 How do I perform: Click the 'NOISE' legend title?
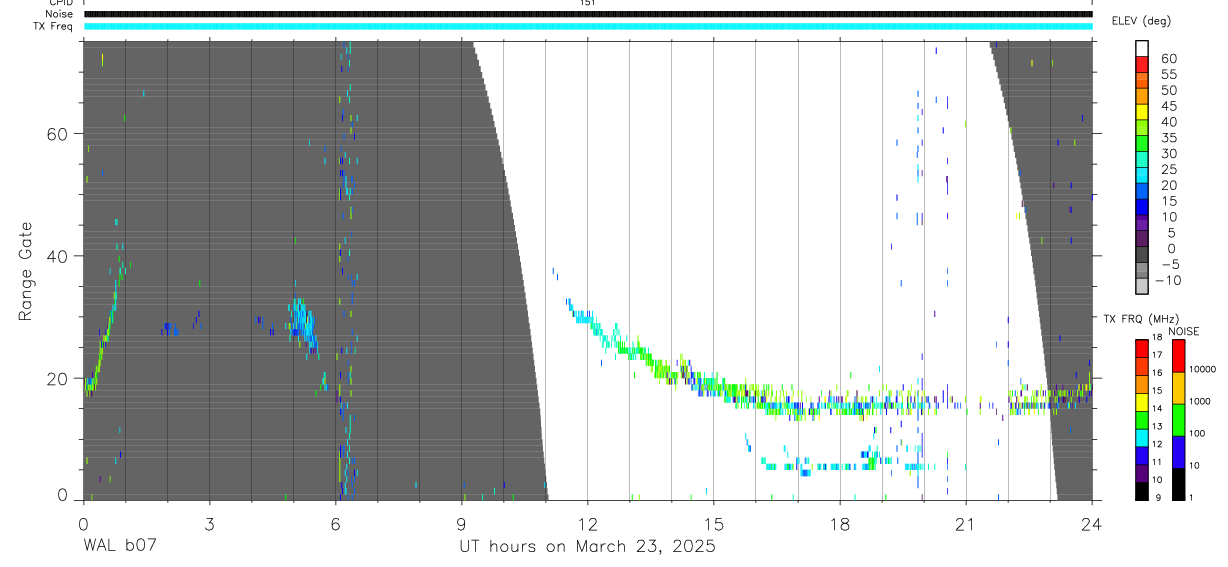pyautogui.click(x=1183, y=331)
